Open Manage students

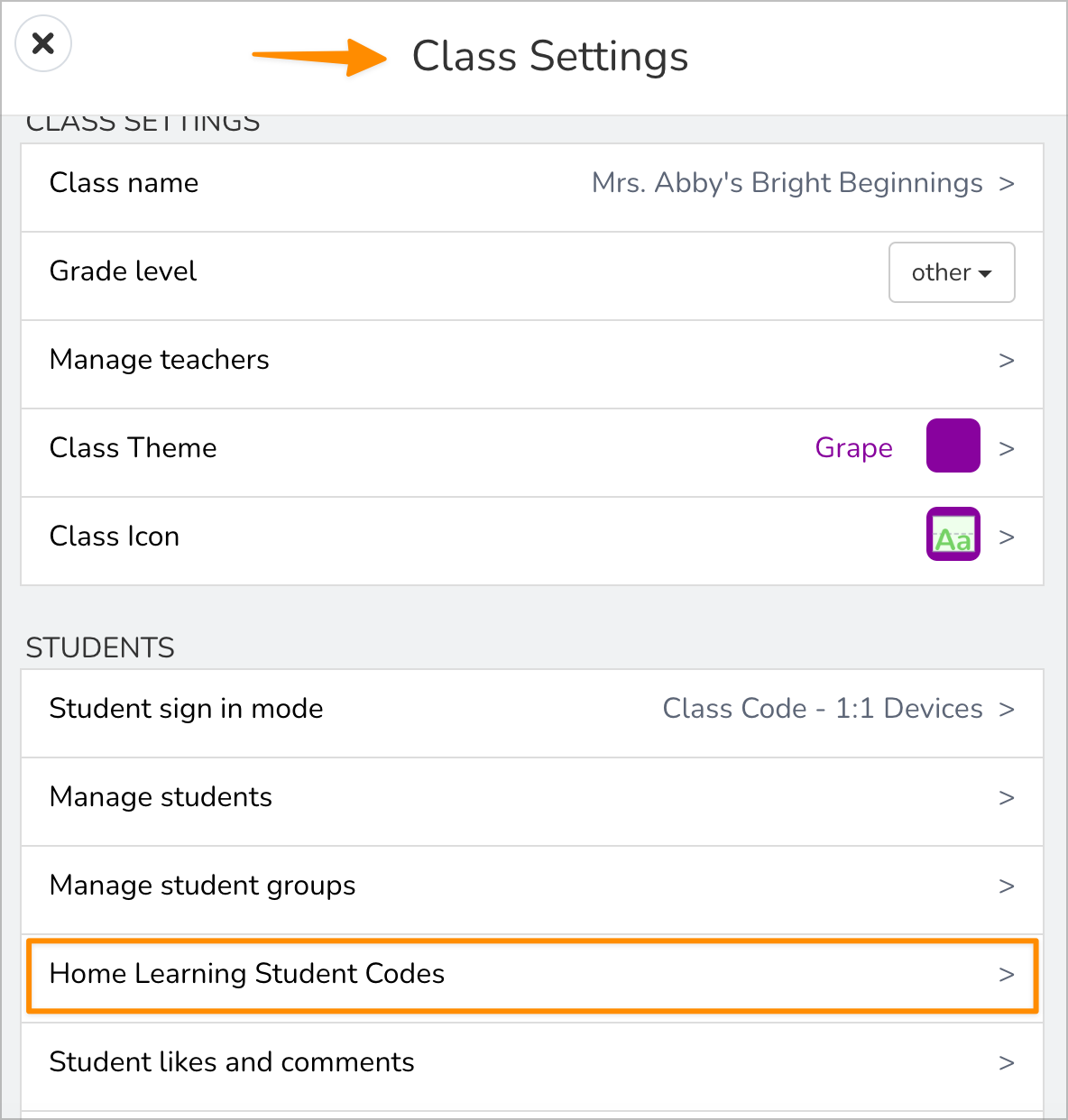[161, 797]
